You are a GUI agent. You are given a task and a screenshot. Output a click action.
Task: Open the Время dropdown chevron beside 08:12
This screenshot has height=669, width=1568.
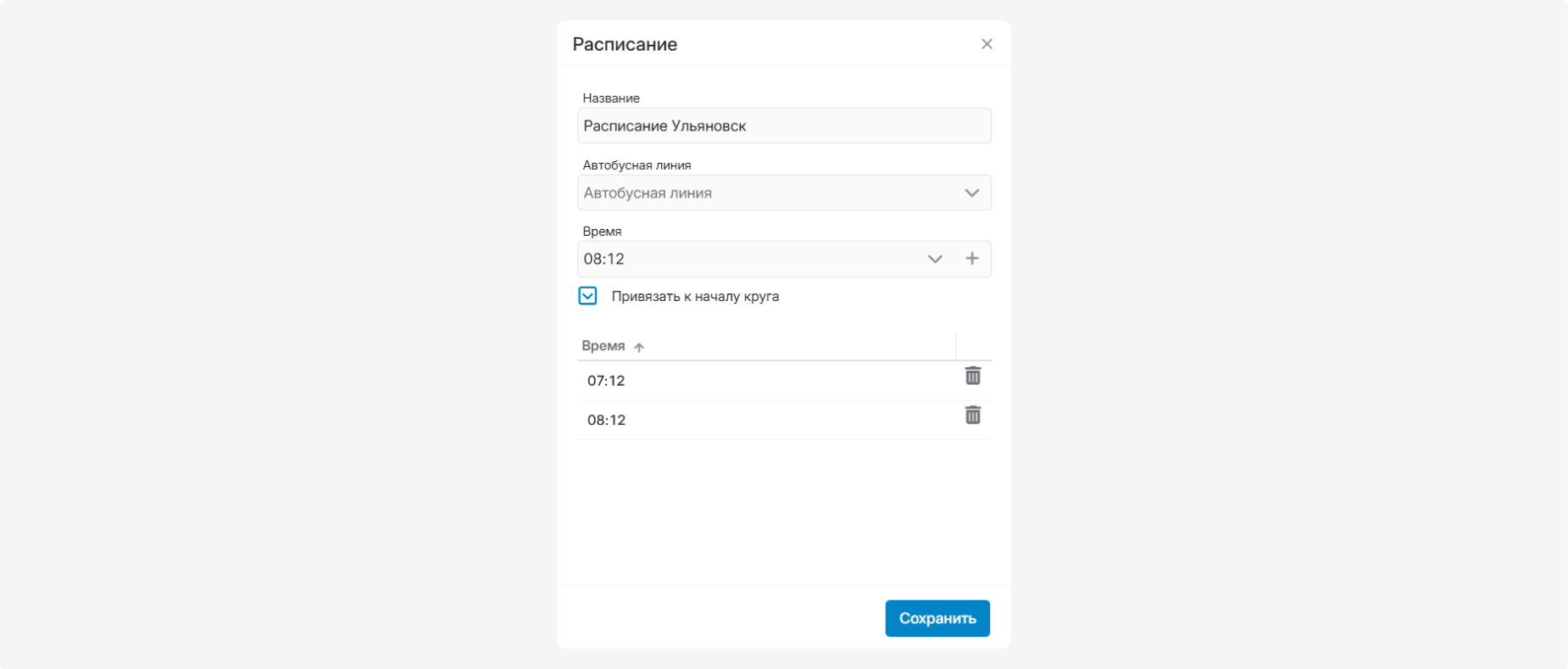(x=935, y=259)
